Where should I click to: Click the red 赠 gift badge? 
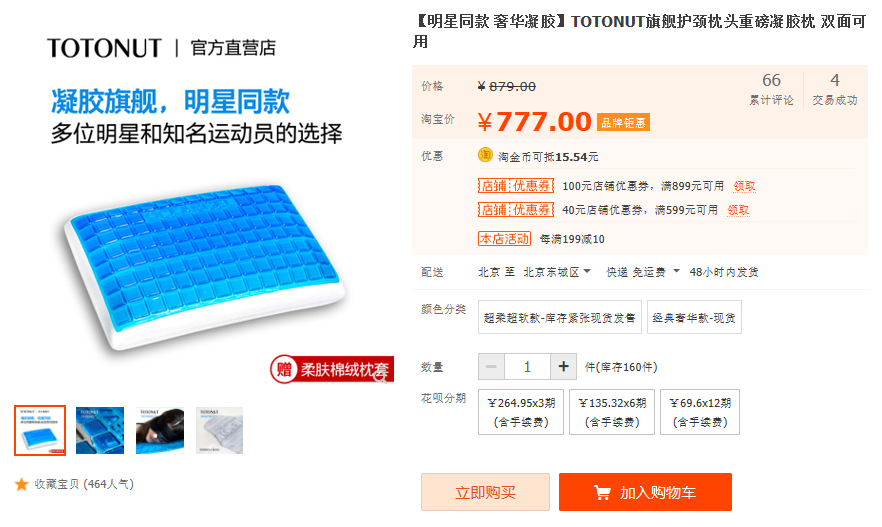point(284,370)
